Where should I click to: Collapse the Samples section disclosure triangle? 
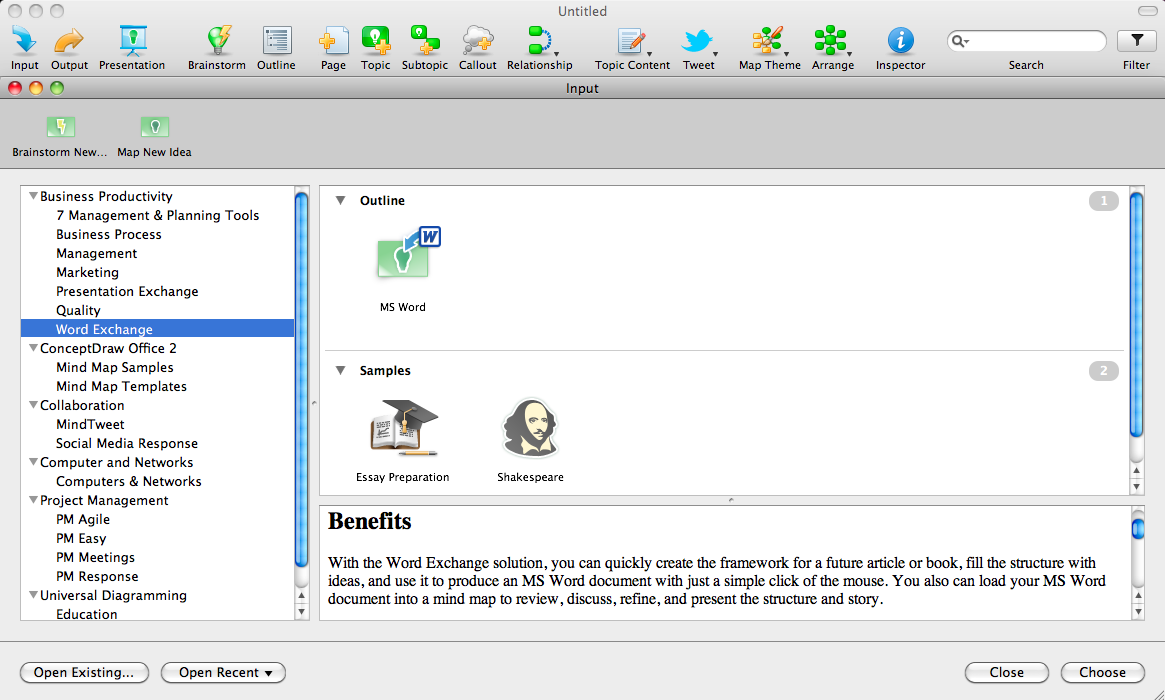(341, 370)
